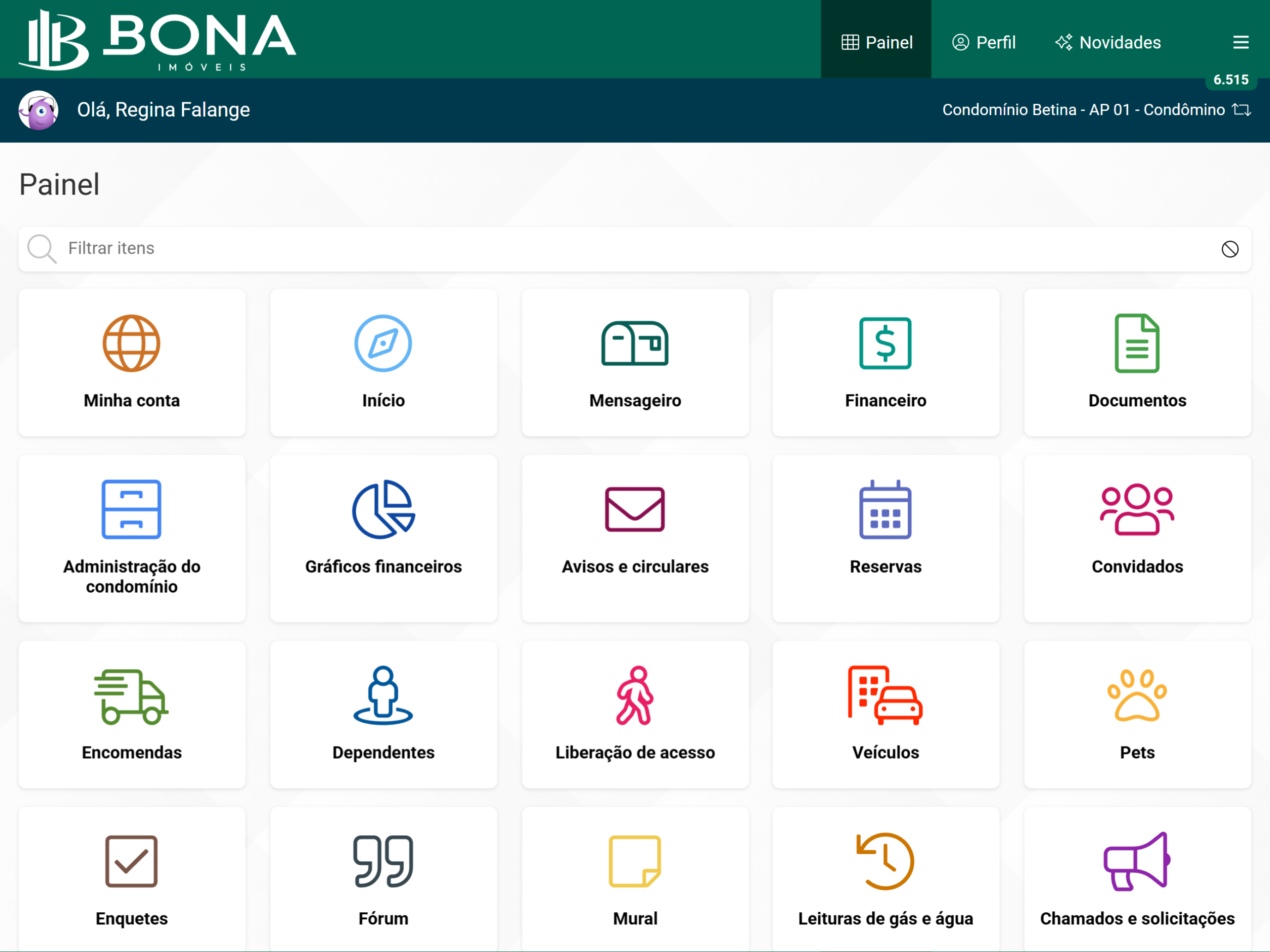This screenshot has width=1270, height=952.
Task: Click the Olá, Regina Falange greeting
Action: pyautogui.click(x=164, y=110)
